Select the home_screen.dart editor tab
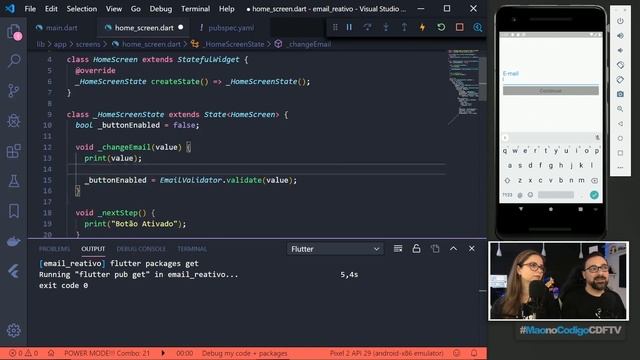This screenshot has height=360, width=640. click(144, 28)
